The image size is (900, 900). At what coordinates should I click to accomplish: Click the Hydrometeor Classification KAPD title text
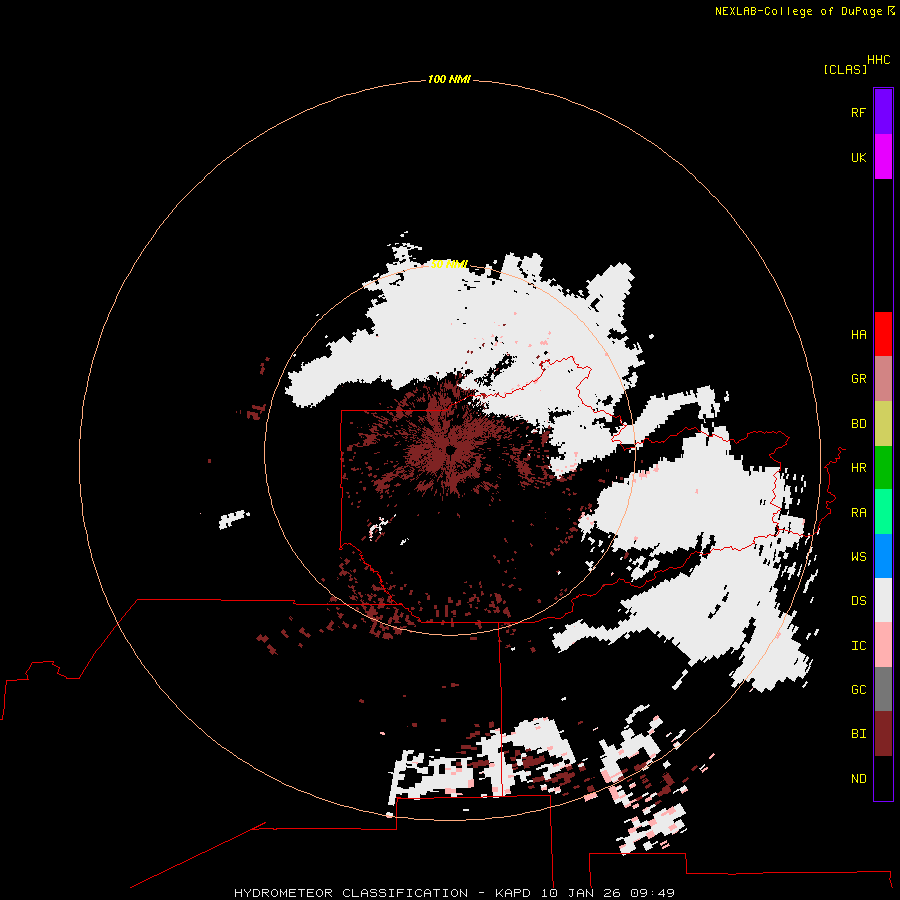(x=454, y=893)
